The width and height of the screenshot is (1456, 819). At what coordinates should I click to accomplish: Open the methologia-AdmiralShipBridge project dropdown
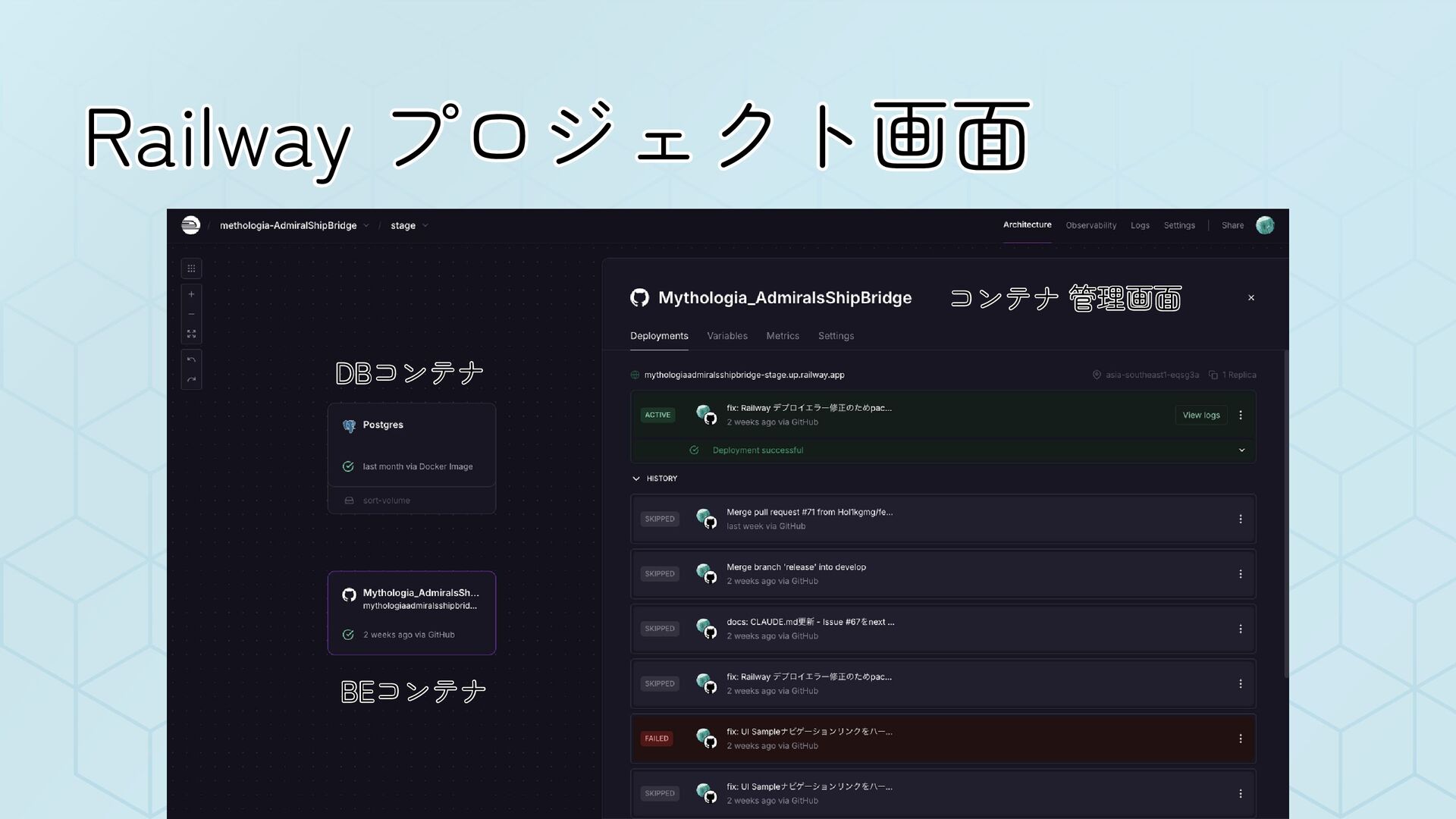(x=294, y=225)
